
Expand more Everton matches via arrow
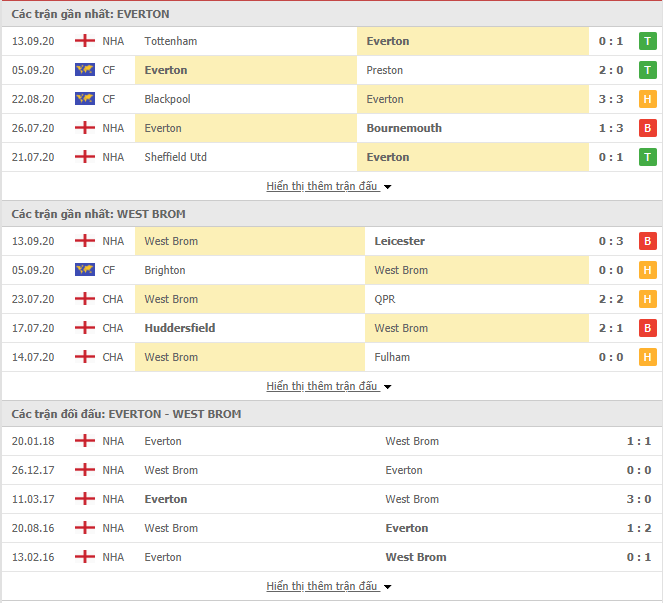(387, 186)
